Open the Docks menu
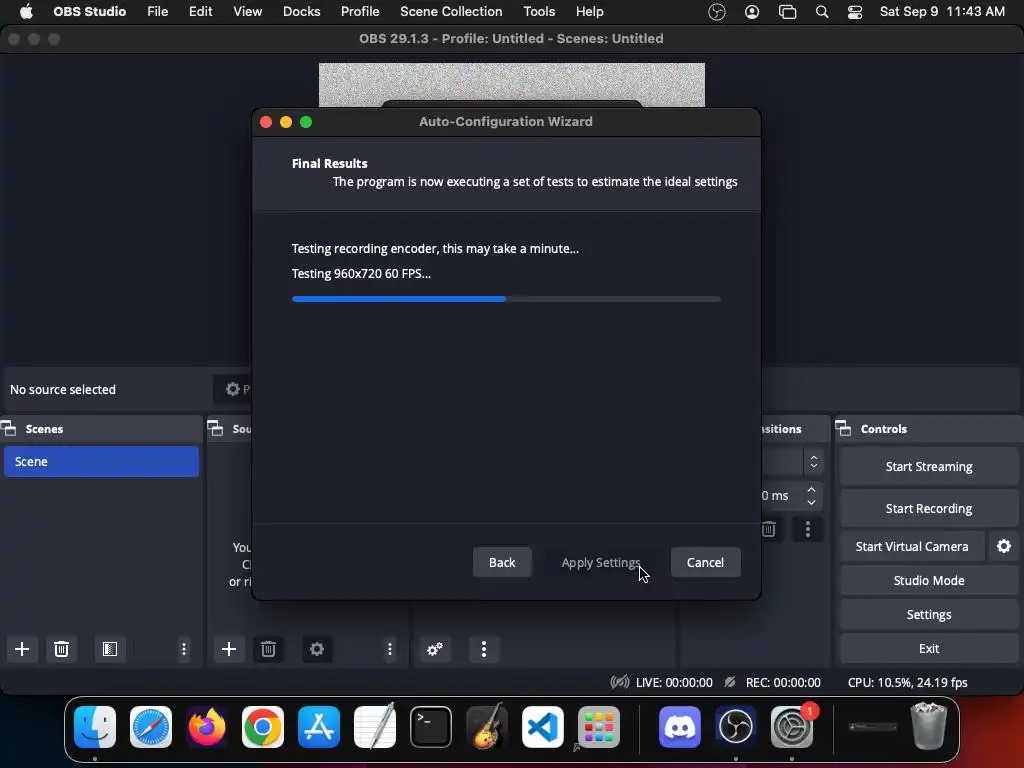 301,12
